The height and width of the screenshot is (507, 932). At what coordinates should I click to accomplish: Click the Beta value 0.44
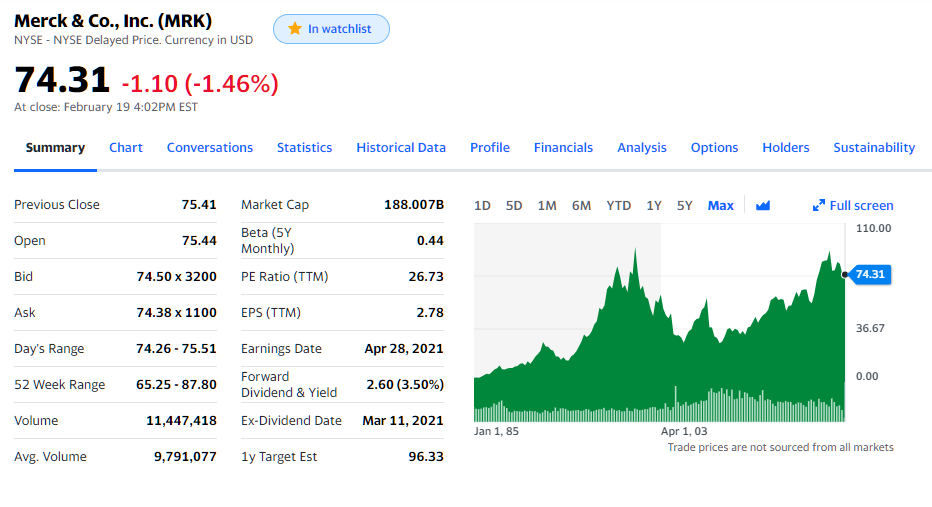[430, 241]
